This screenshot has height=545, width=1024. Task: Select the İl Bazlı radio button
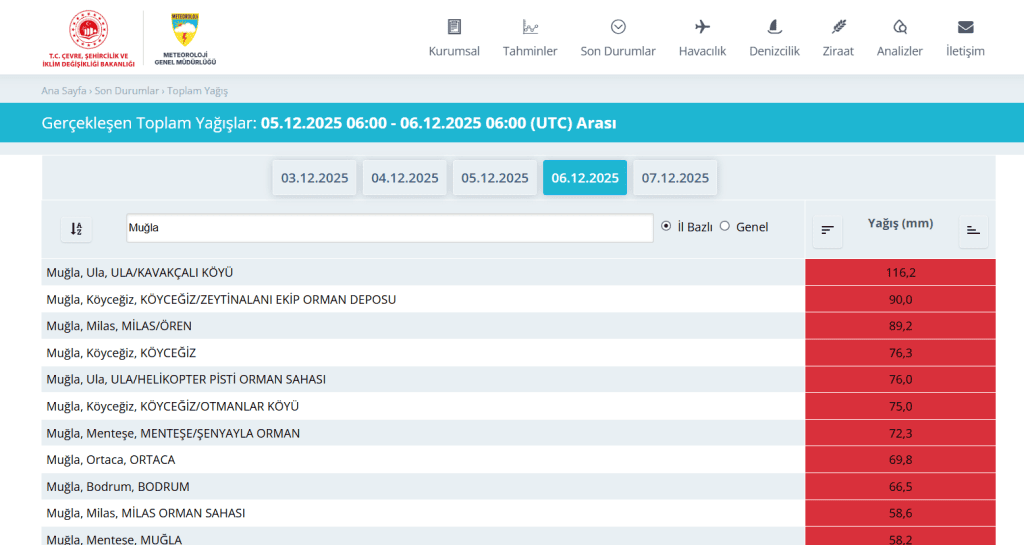(x=666, y=227)
